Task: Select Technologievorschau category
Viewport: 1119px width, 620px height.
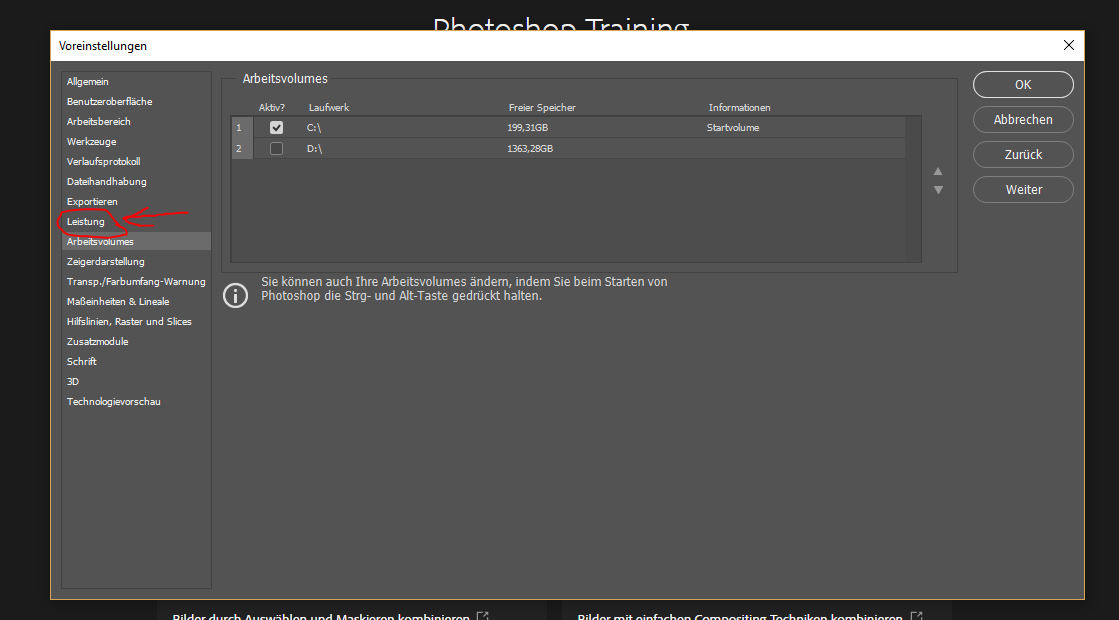Action: (x=113, y=402)
